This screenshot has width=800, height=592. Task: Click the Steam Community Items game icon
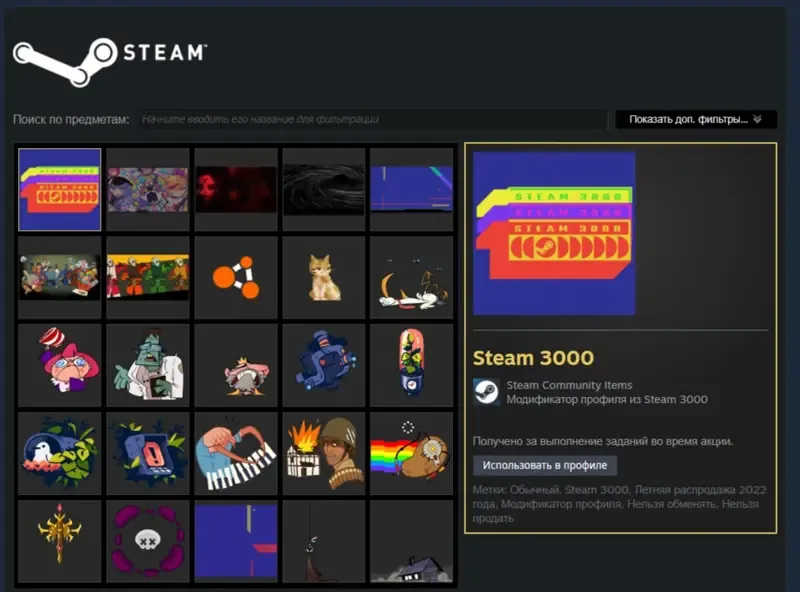486,392
